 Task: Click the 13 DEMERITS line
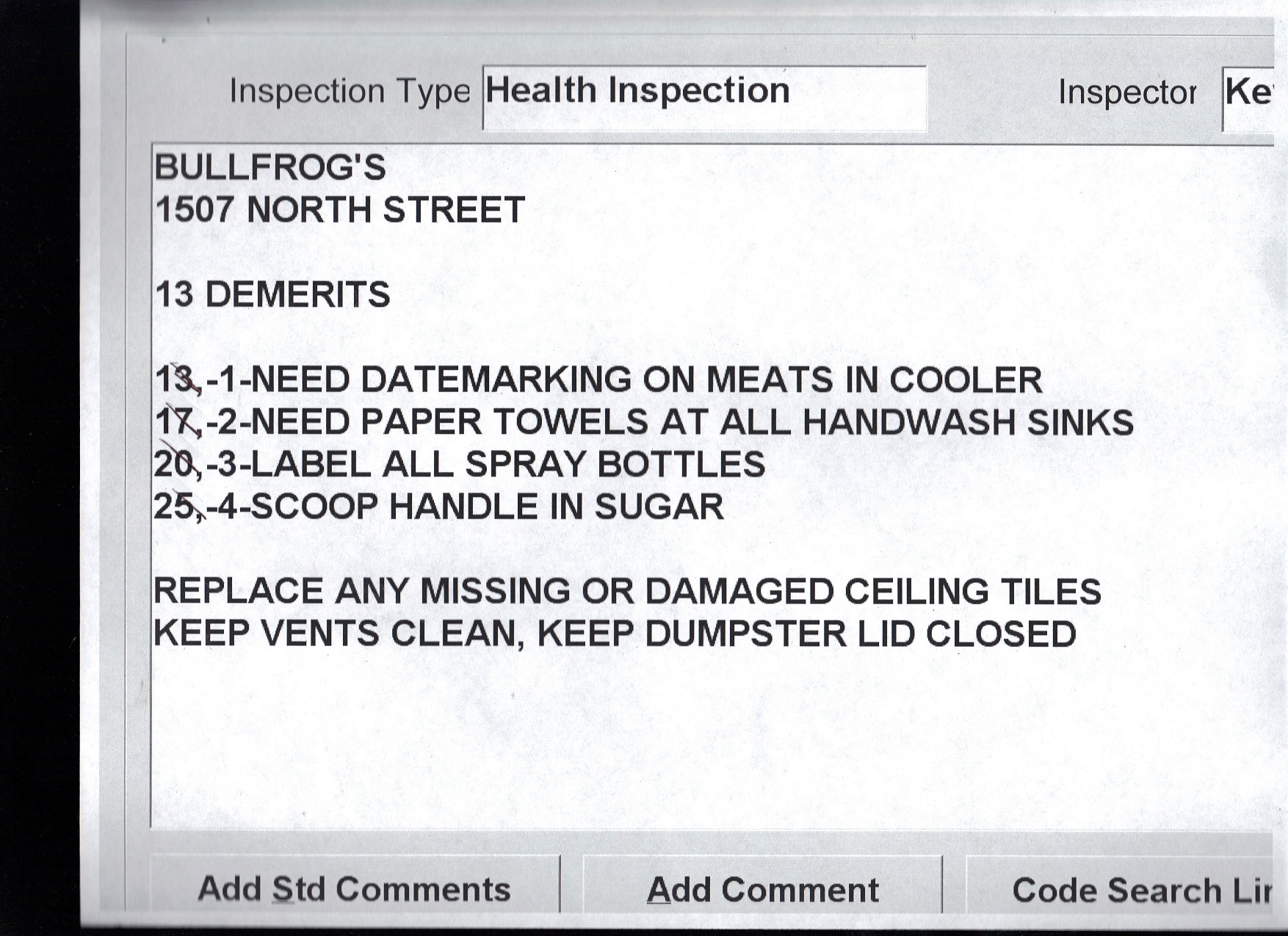[272, 295]
